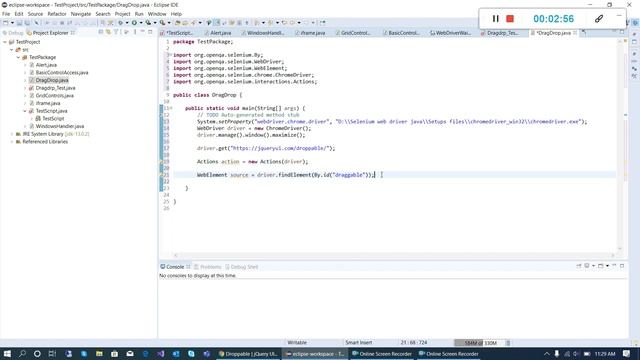Screen dimensions: 640x360
Task: Collapse the TestScript.java node
Action: click(x=25, y=111)
